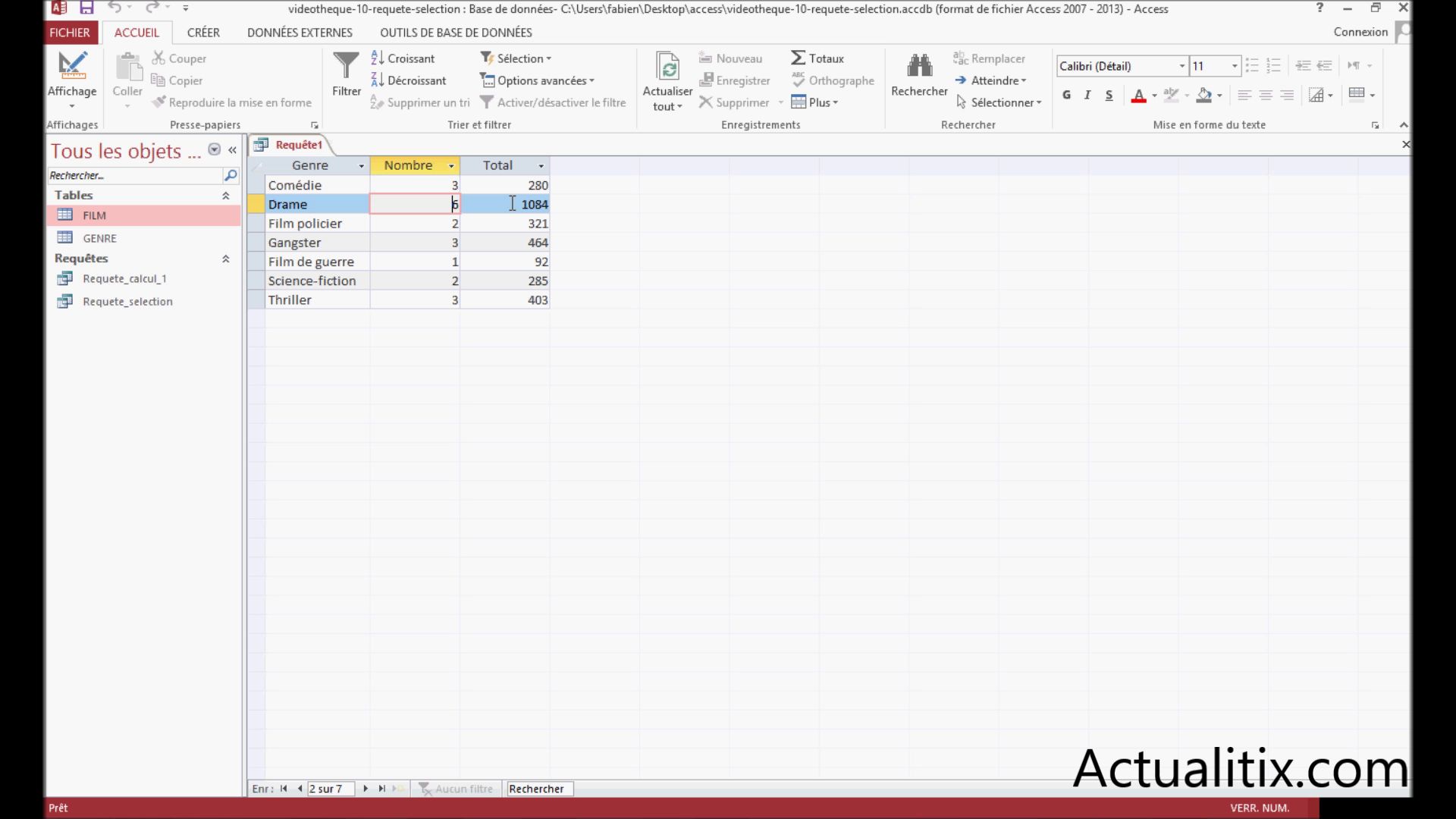Click Nouveau record button

point(730,58)
